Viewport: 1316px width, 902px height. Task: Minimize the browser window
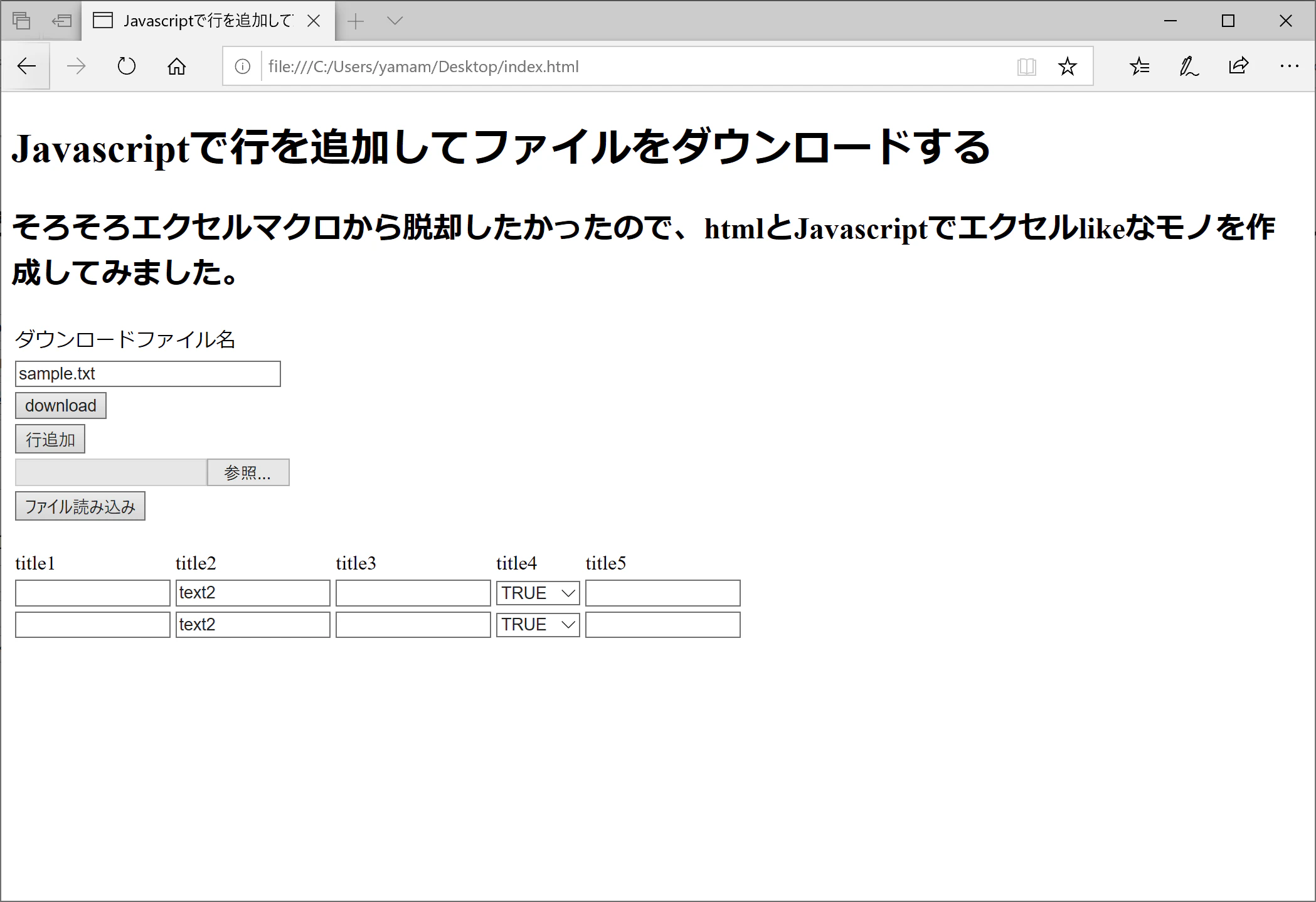click(x=1170, y=21)
